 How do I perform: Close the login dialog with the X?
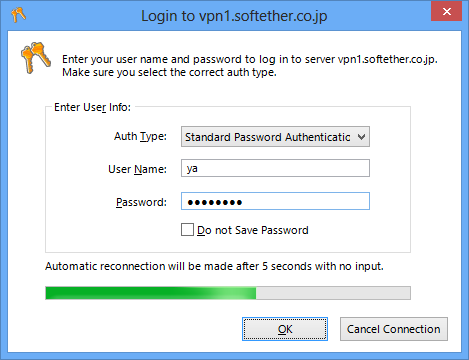tap(446, 11)
